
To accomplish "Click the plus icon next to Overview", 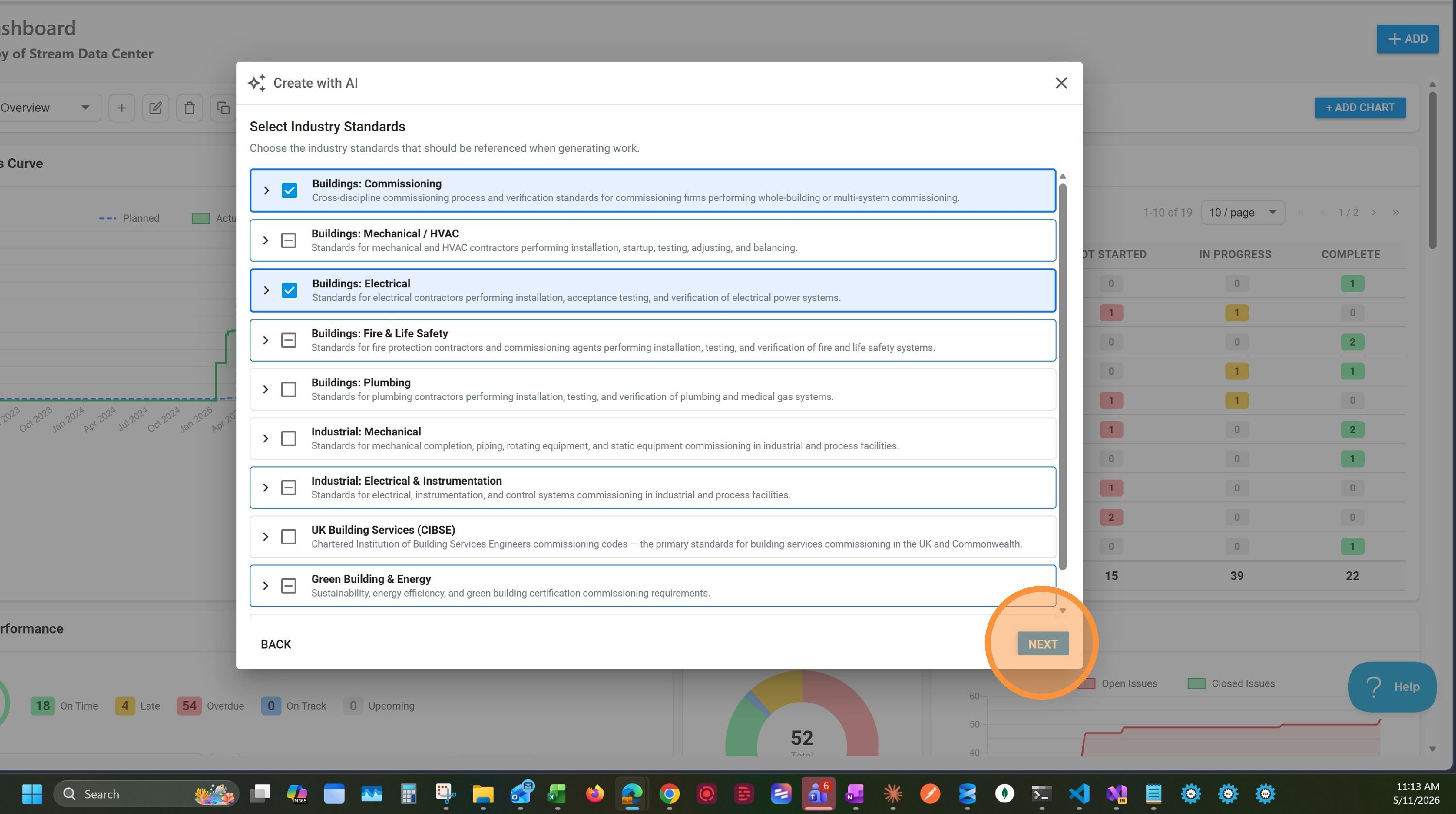I will tap(121, 107).
